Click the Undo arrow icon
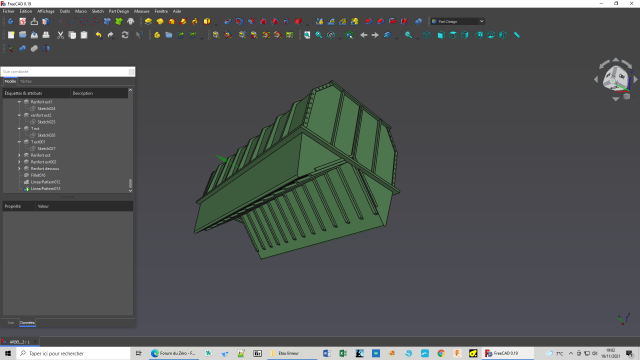Image resolution: width=640 pixels, height=360 pixels. click(98, 35)
